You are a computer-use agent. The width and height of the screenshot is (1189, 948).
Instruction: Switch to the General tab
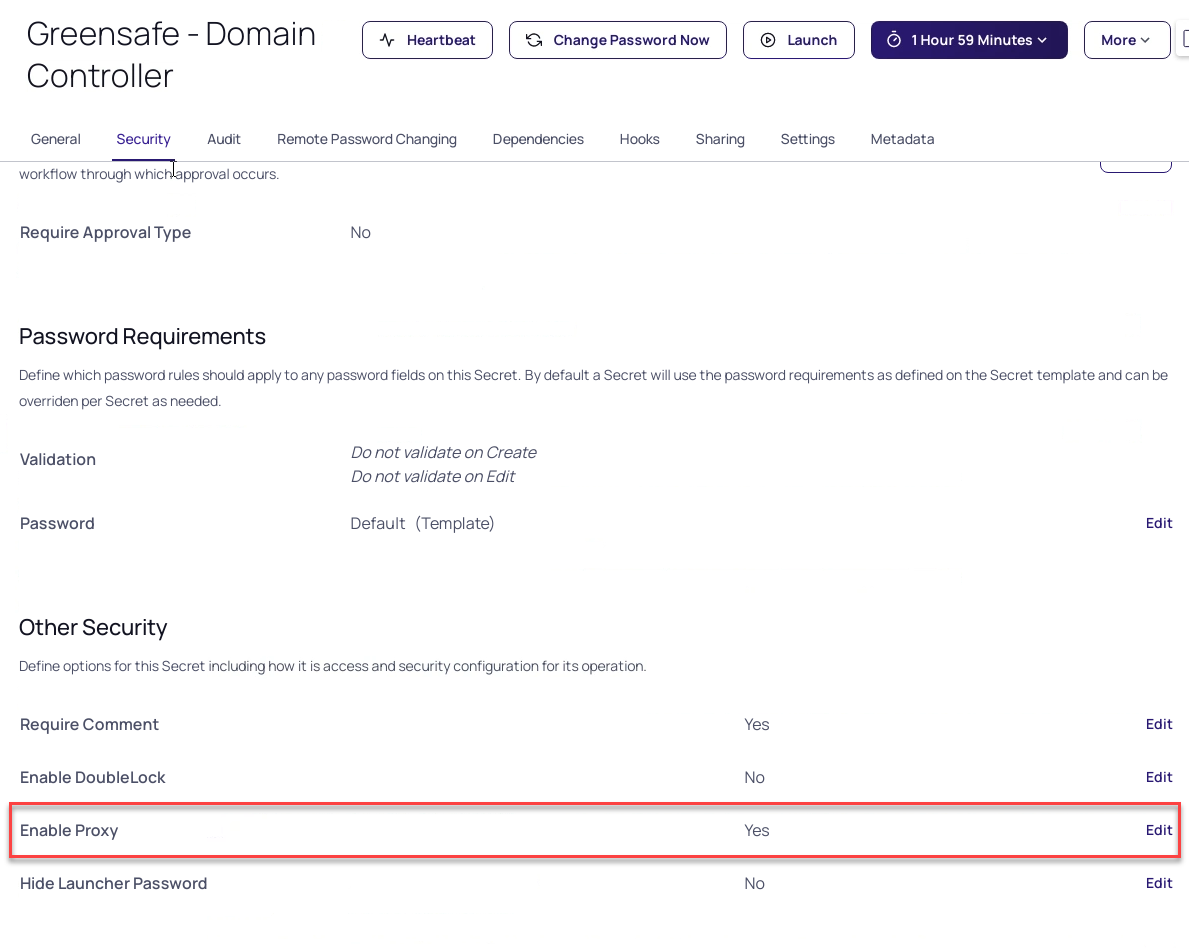[x=56, y=139]
